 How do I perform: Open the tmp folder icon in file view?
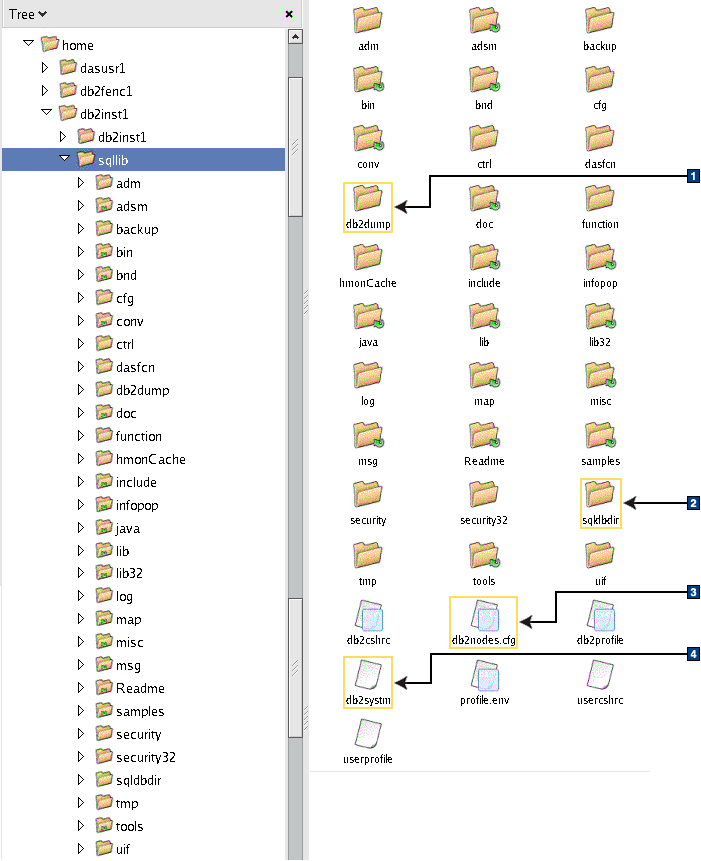click(x=368, y=555)
